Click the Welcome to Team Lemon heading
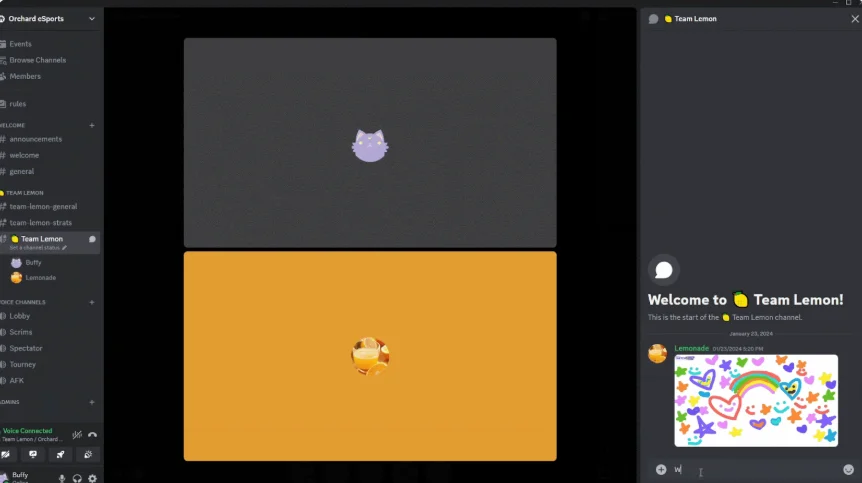 pyautogui.click(x=745, y=299)
